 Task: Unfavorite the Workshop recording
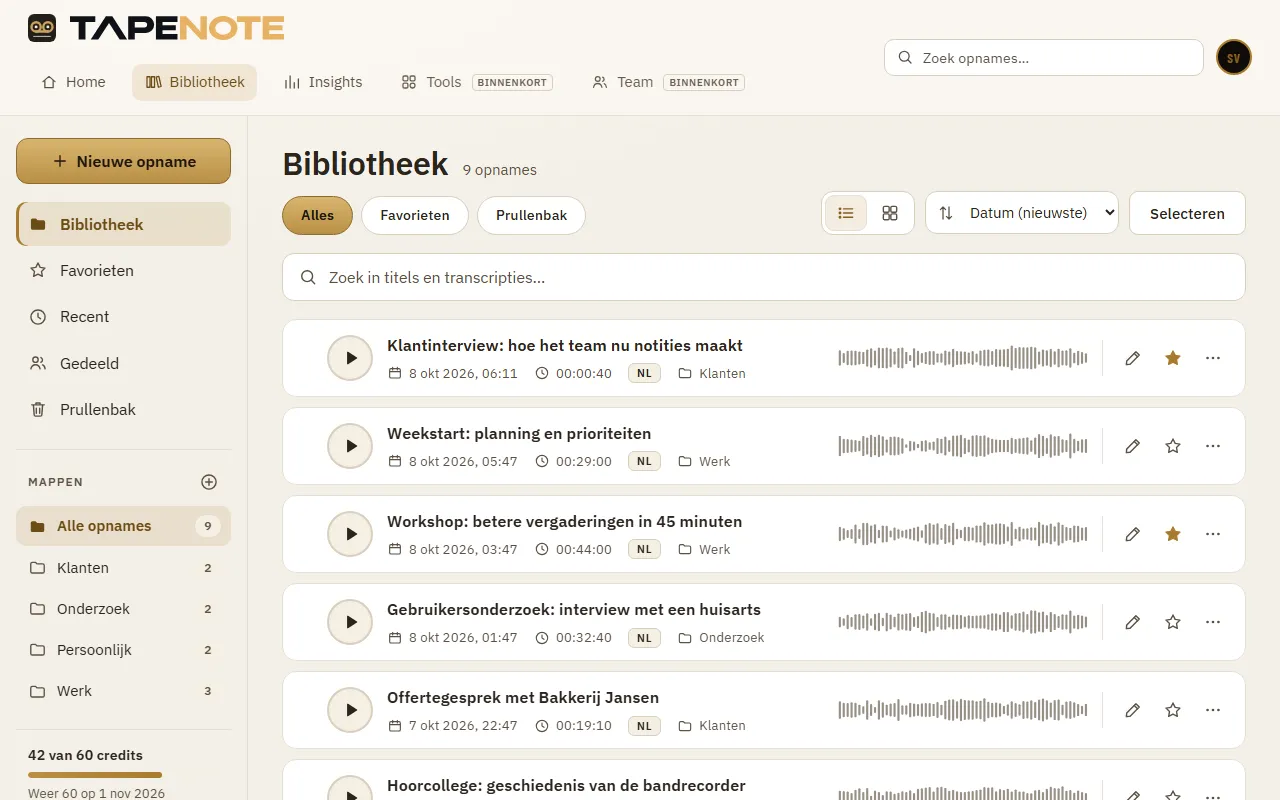click(1173, 534)
